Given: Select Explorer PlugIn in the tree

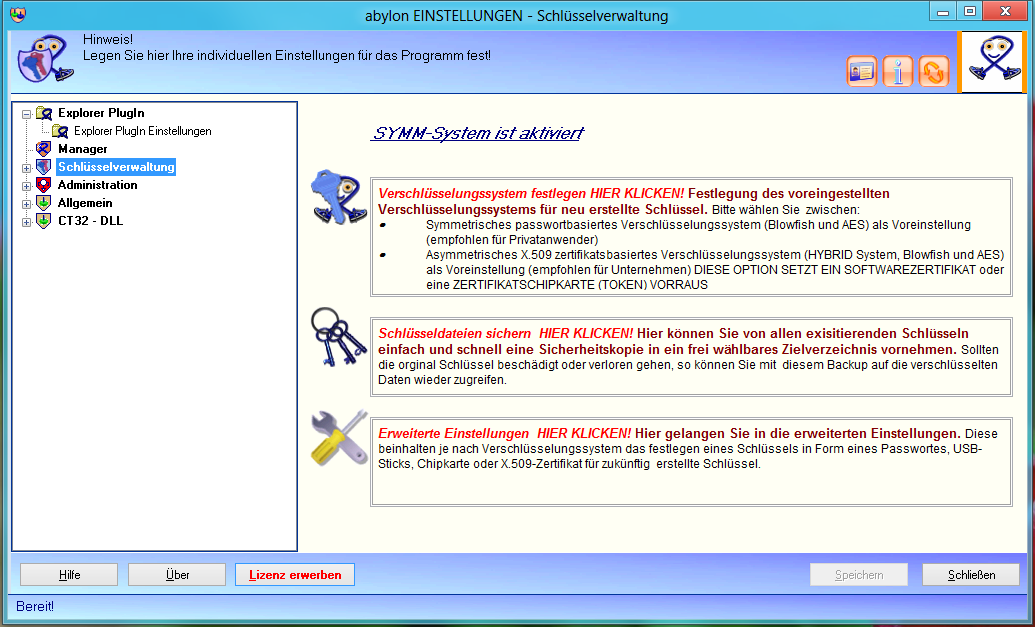Looking at the screenshot, I should (x=101, y=113).
